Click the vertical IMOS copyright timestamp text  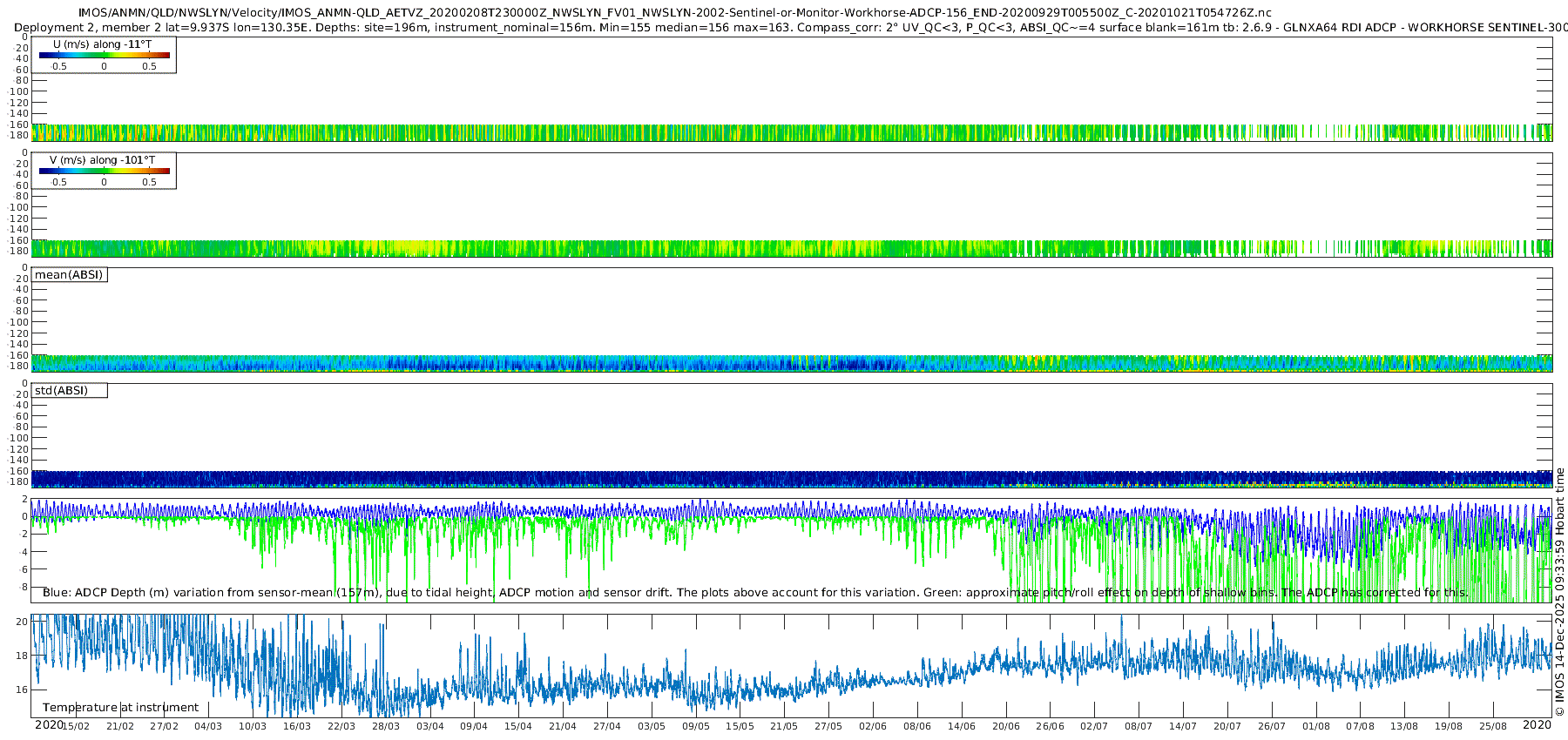pyautogui.click(x=1559, y=592)
